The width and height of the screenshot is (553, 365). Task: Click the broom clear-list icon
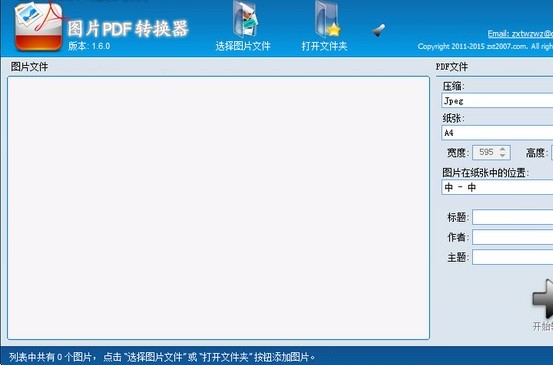tap(379, 30)
